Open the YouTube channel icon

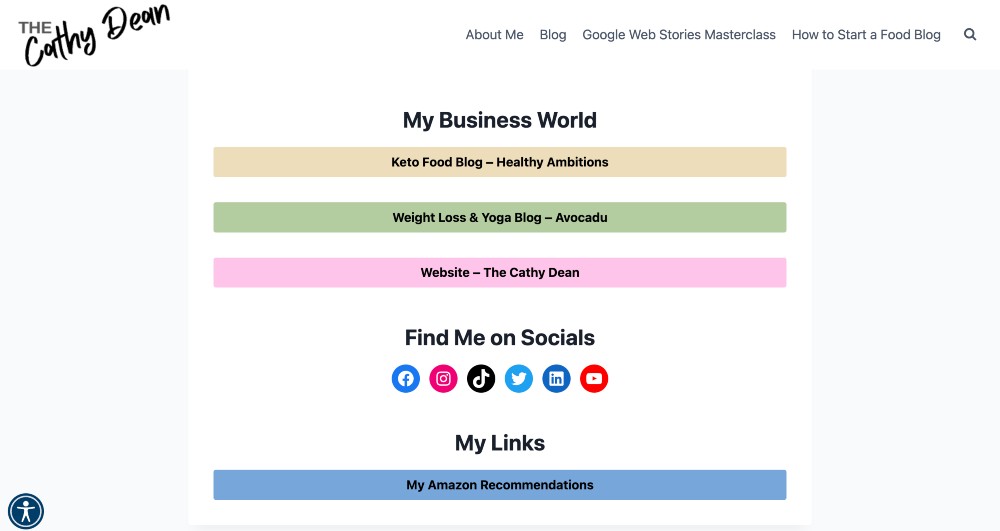(x=594, y=379)
